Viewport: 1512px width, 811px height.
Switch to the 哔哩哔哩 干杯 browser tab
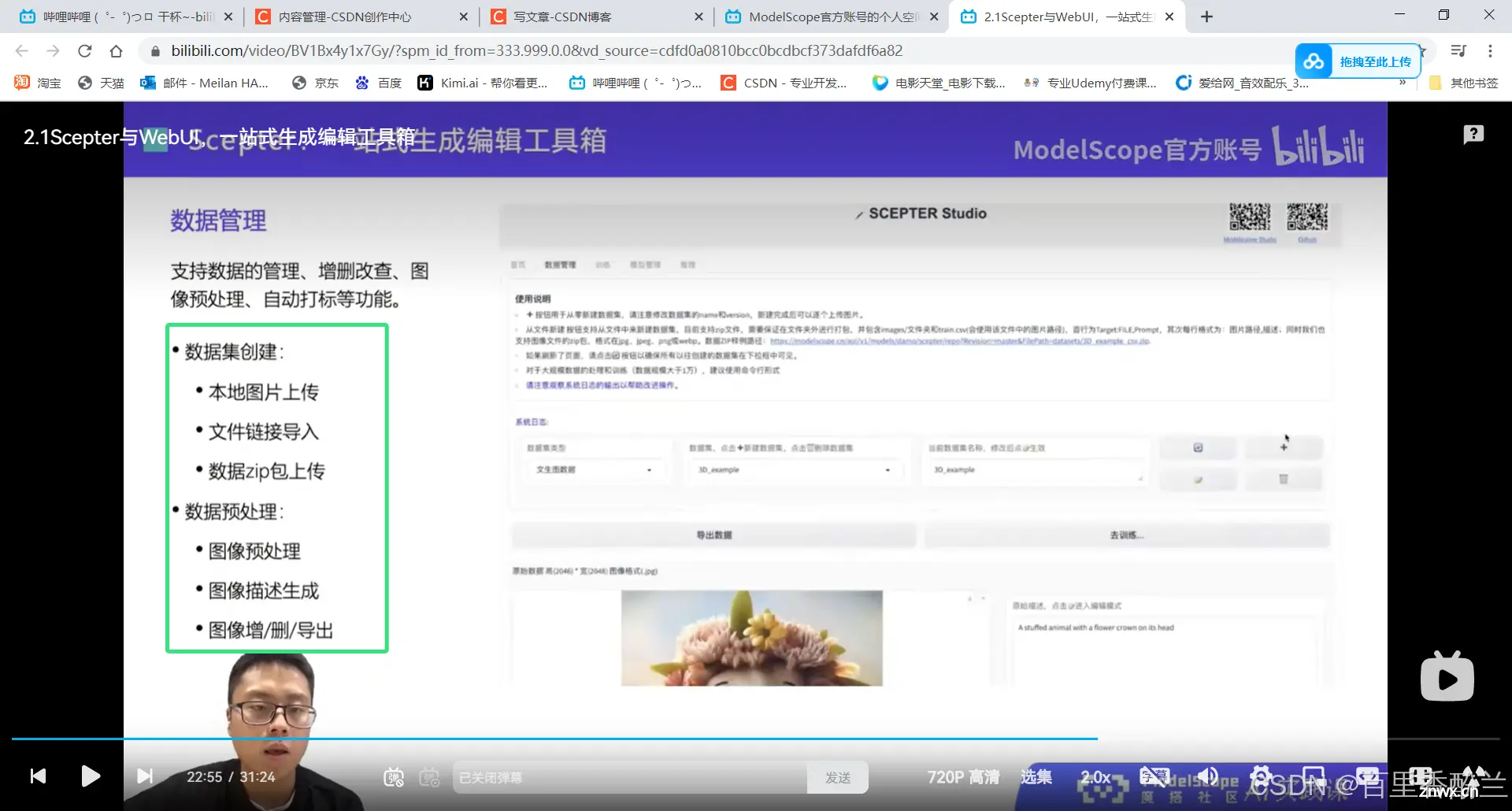126,17
